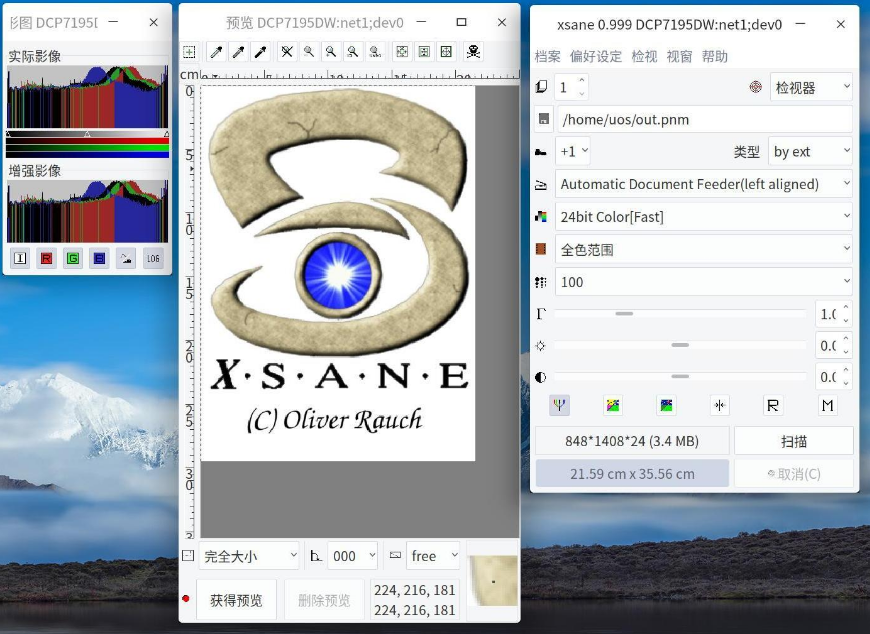Click the add selection to batch icon

pyautogui.click(x=189, y=52)
